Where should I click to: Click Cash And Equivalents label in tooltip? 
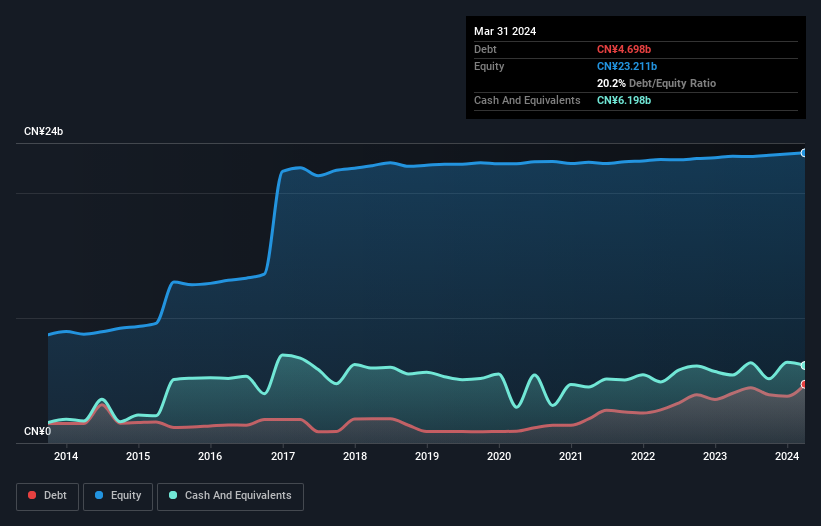pos(527,100)
